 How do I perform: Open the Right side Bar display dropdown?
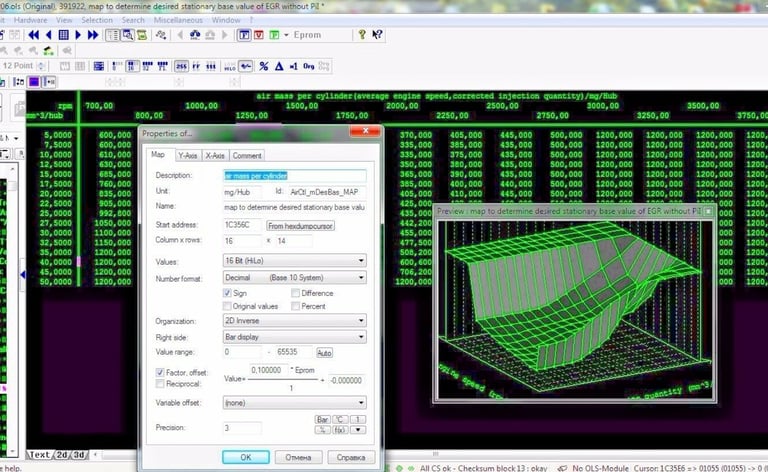click(x=294, y=337)
